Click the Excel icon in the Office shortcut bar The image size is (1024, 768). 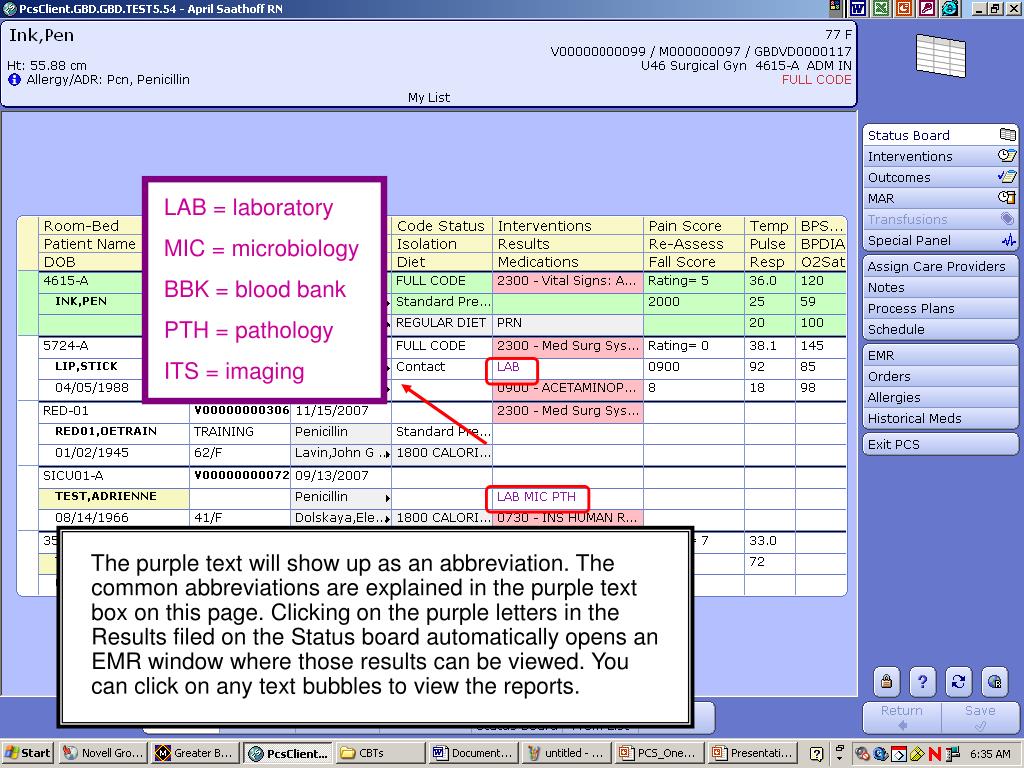(x=881, y=8)
